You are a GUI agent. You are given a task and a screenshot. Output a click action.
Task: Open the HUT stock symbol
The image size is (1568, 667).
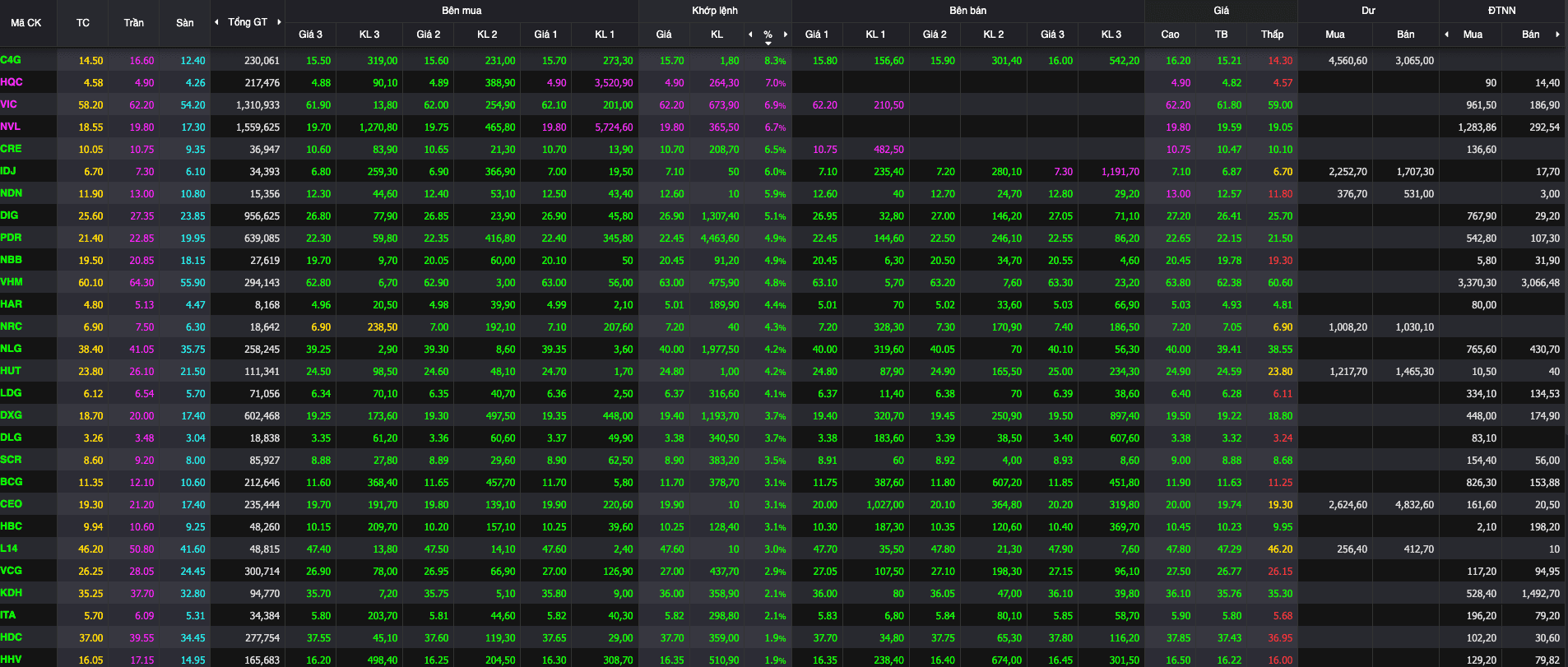pyautogui.click(x=11, y=371)
